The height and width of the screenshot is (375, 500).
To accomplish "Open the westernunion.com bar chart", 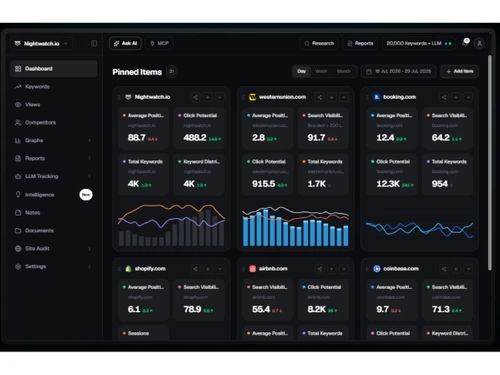I will (296, 226).
